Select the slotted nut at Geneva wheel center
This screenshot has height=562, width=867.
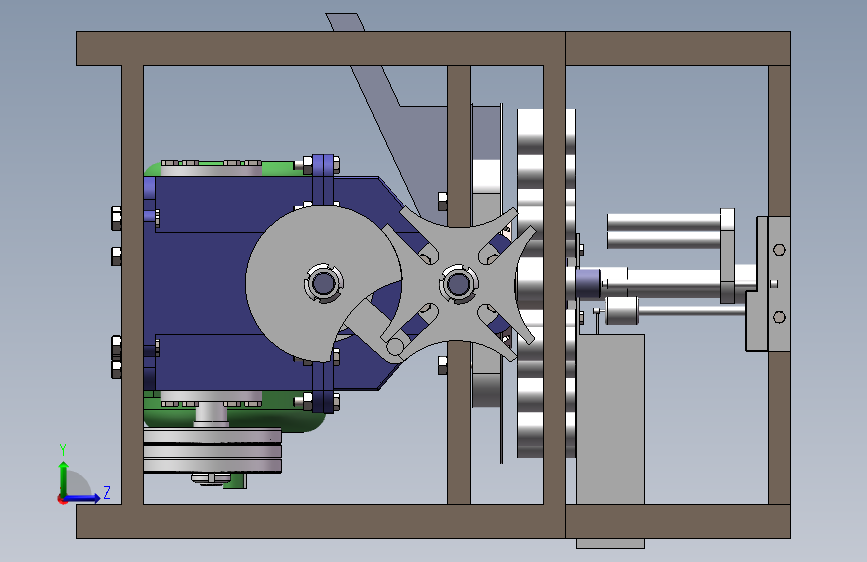[458, 284]
